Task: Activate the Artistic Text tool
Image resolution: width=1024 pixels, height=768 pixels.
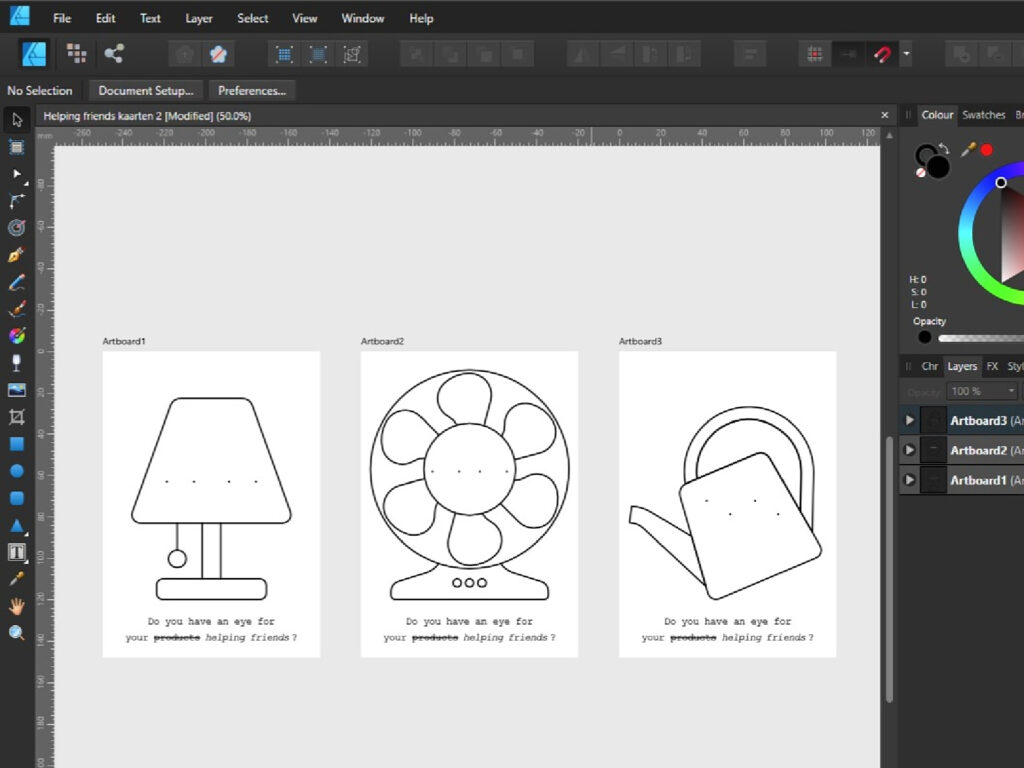Action: click(16, 552)
